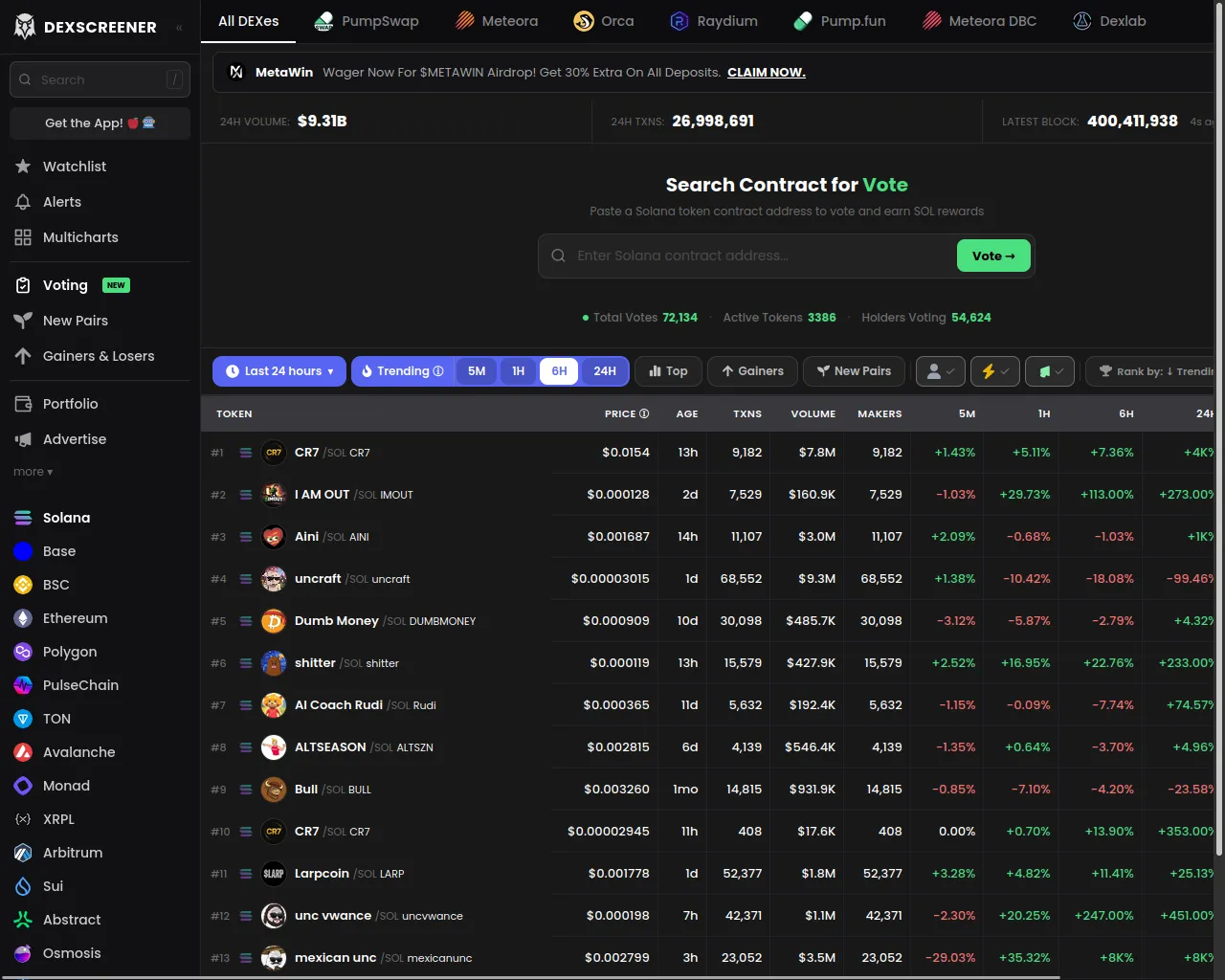Viewport: 1225px width, 980px height.
Task: Click the Aini token avatar
Action: point(274,537)
